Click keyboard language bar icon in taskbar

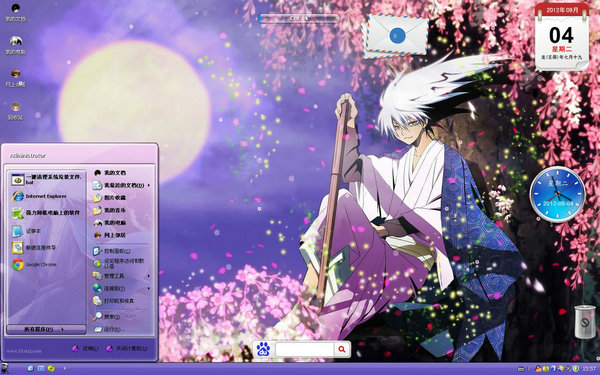[521, 369]
